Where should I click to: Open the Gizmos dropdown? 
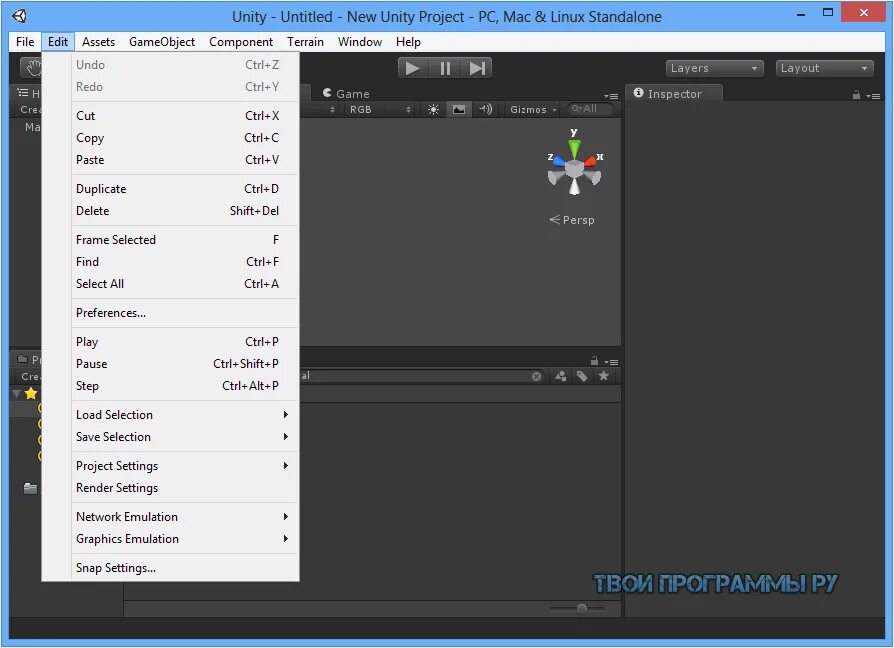(533, 109)
